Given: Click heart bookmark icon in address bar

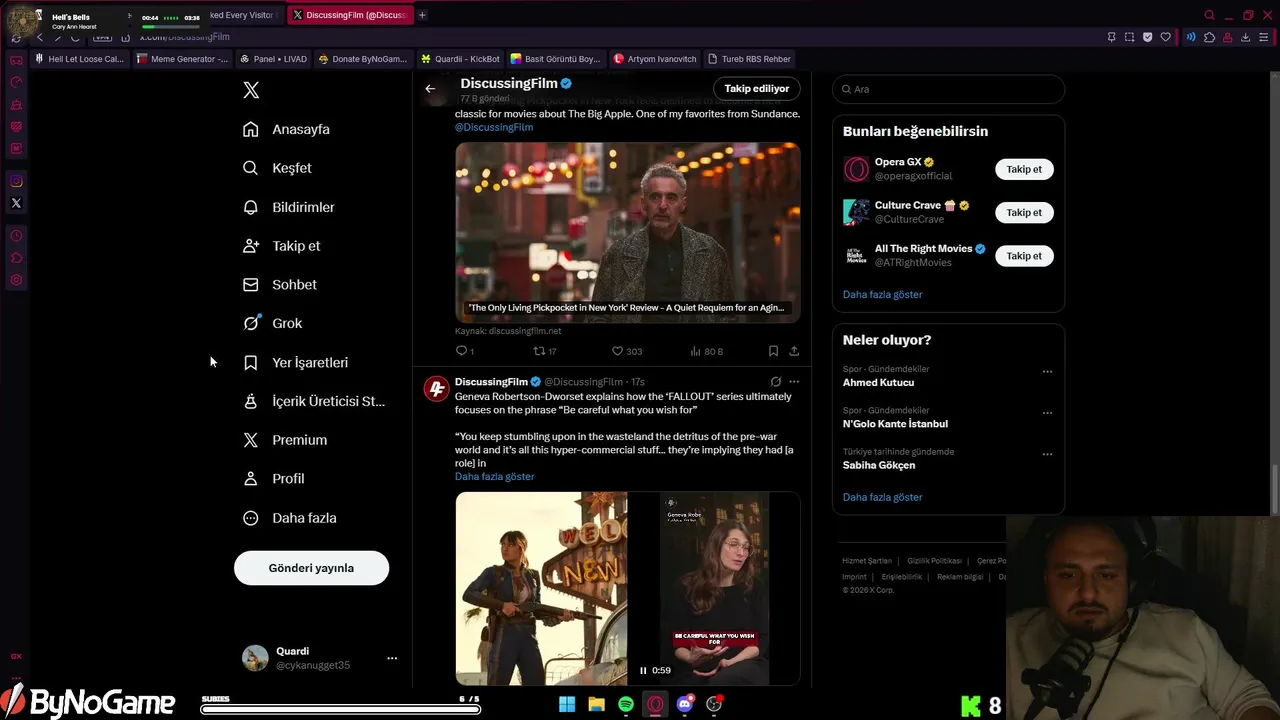Looking at the screenshot, I should 1165,37.
